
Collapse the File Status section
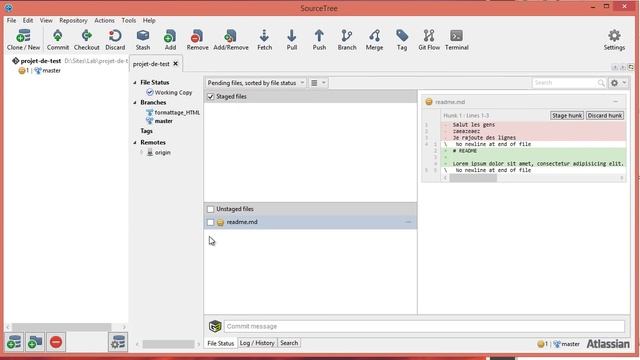[135, 82]
